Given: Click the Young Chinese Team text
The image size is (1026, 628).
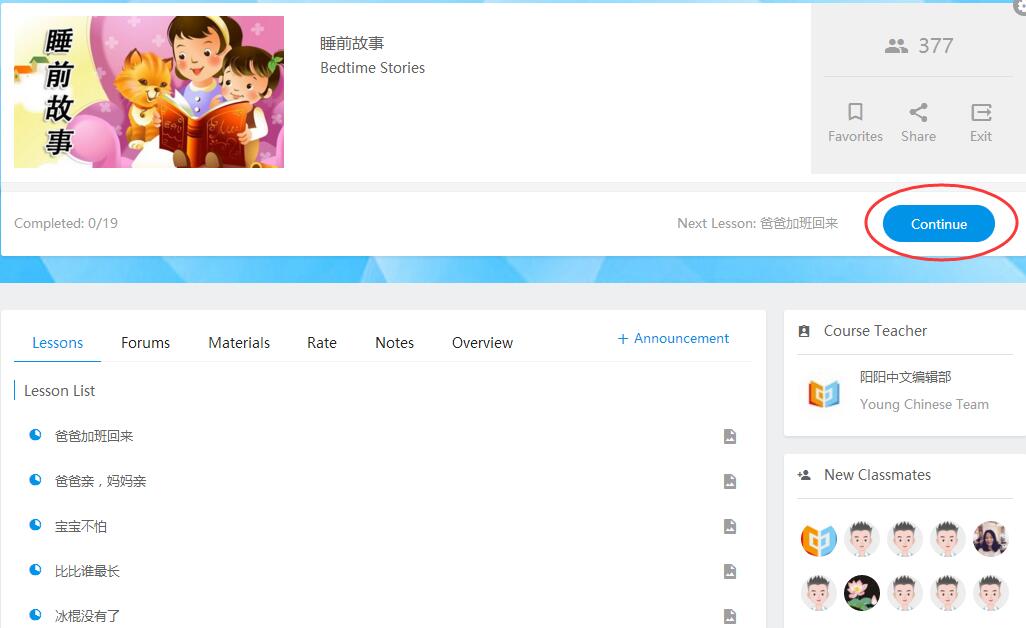Looking at the screenshot, I should (924, 404).
